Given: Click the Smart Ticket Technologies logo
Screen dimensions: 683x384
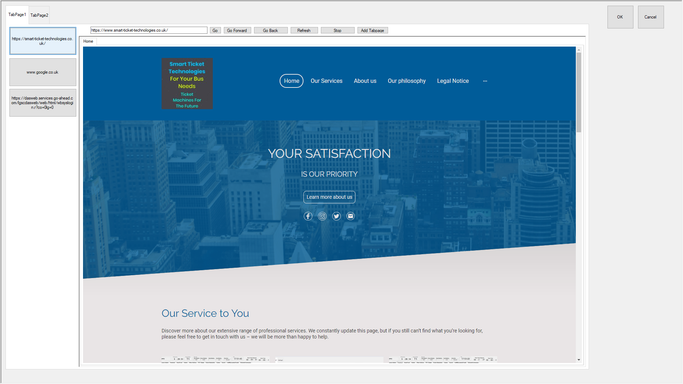Looking at the screenshot, I should tap(187, 84).
